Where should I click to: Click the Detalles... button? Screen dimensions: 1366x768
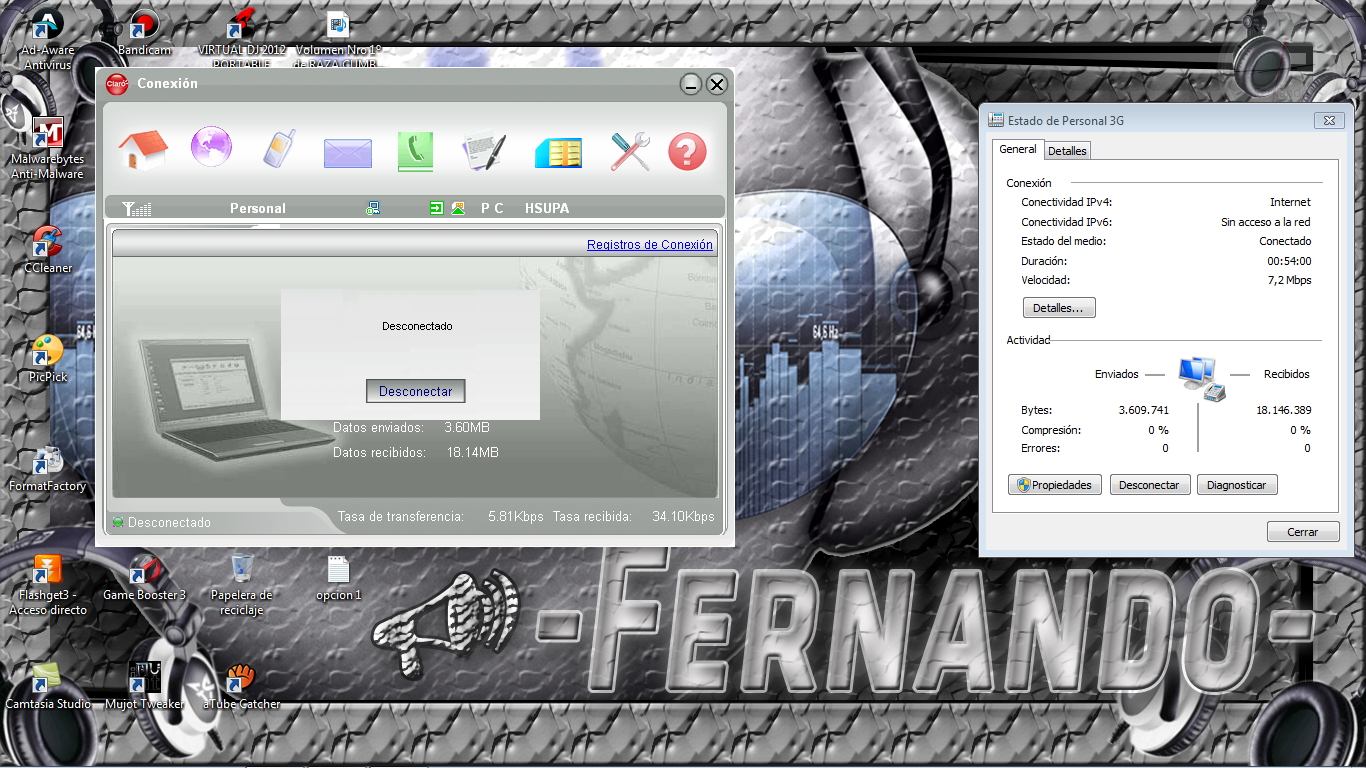coord(1058,308)
